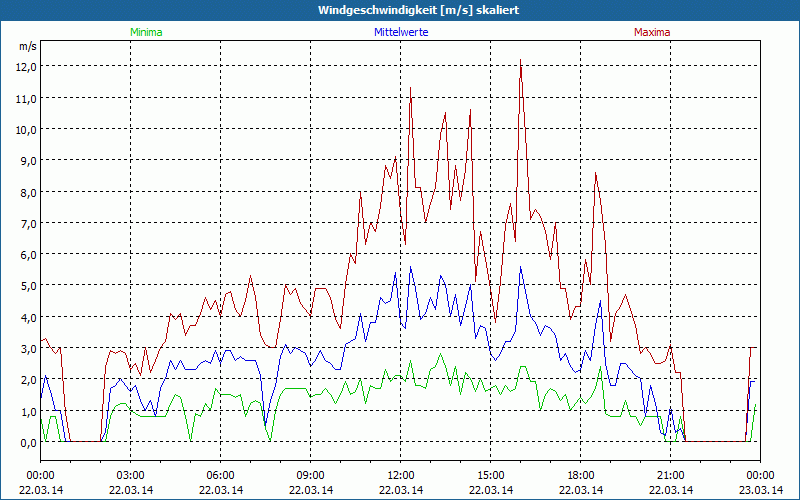The width and height of the screenshot is (800, 500).
Task: Click the 9,0 y-axis value
Action: (29, 161)
